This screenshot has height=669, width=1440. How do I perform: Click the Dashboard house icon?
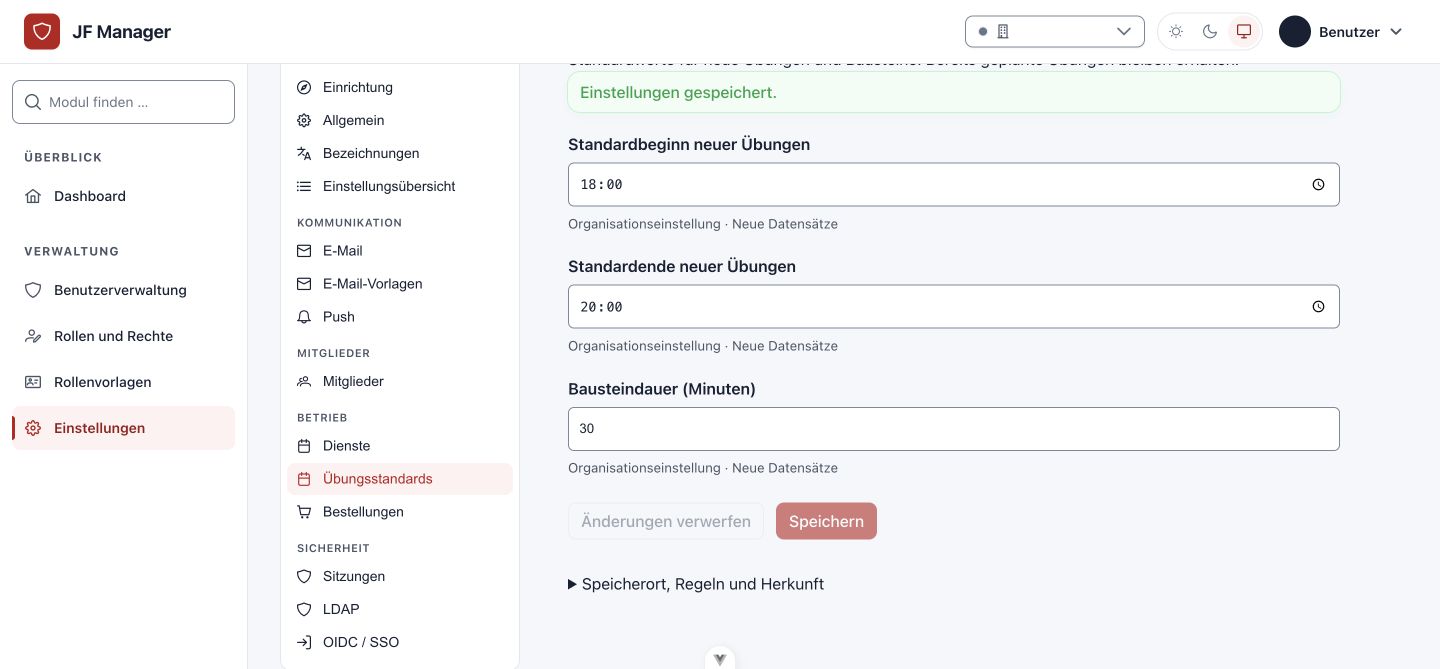(x=33, y=196)
